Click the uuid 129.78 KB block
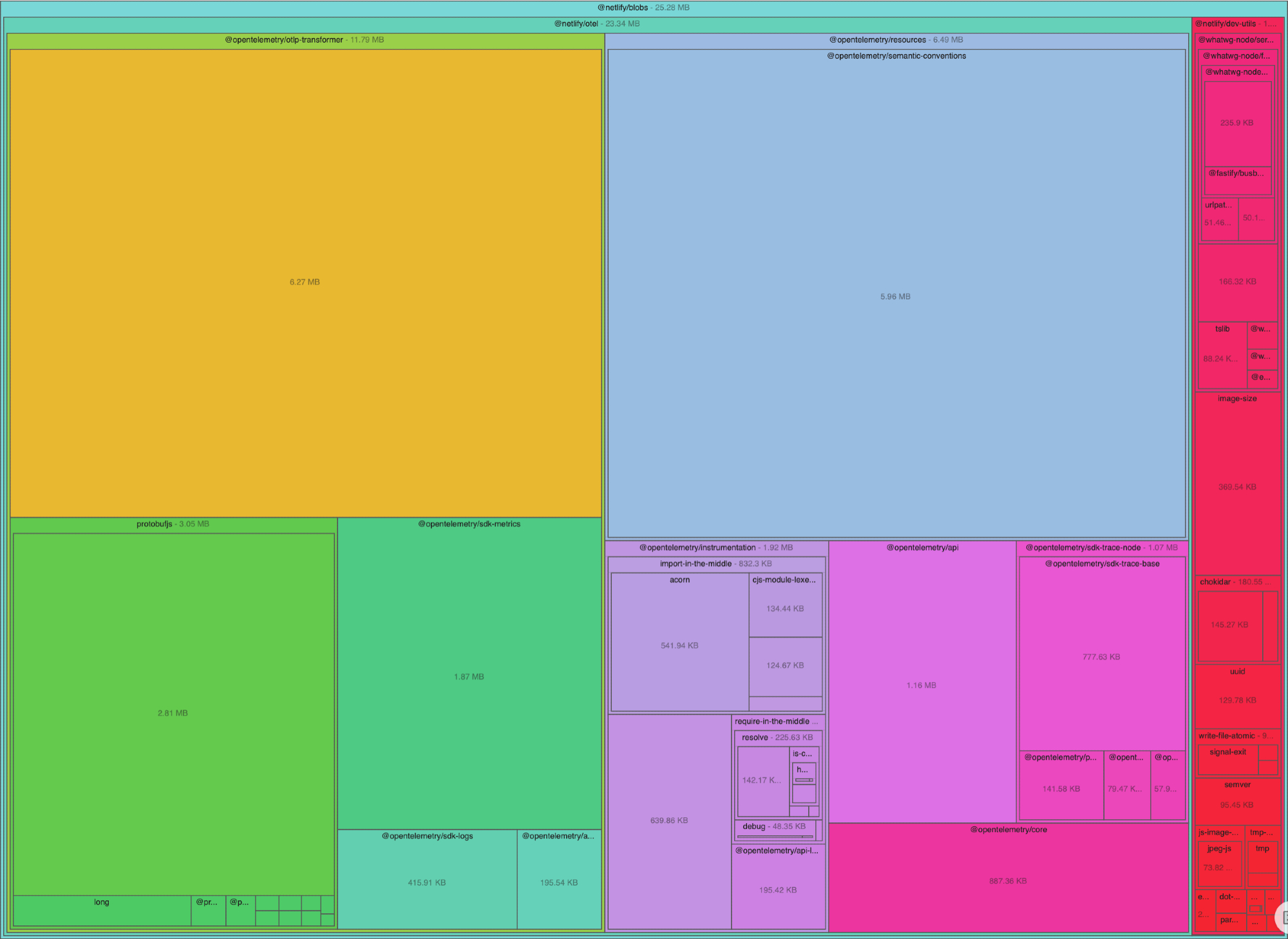 (x=1237, y=700)
